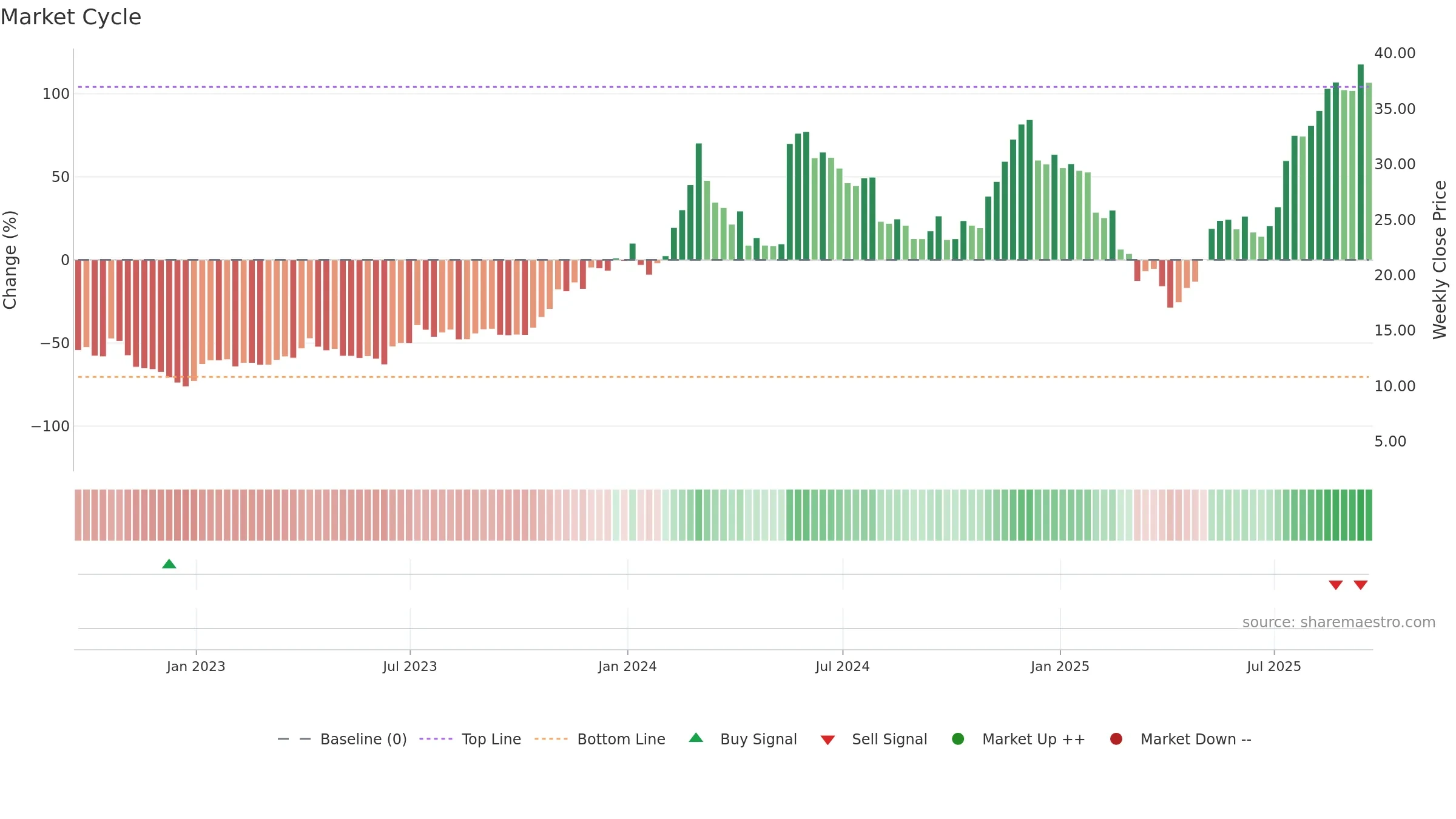Viewport: 1456px width, 819px height.
Task: Click the Jan 2023 x-axis label
Action: [x=196, y=667]
